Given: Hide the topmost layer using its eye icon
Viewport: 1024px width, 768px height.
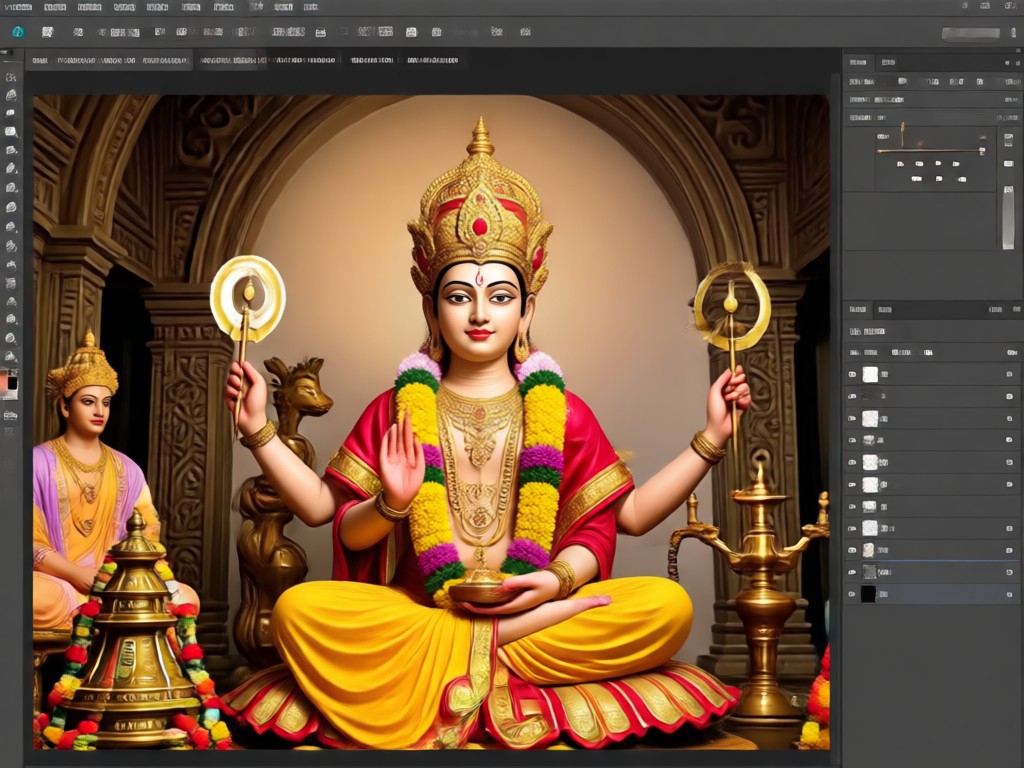Looking at the screenshot, I should [x=852, y=374].
